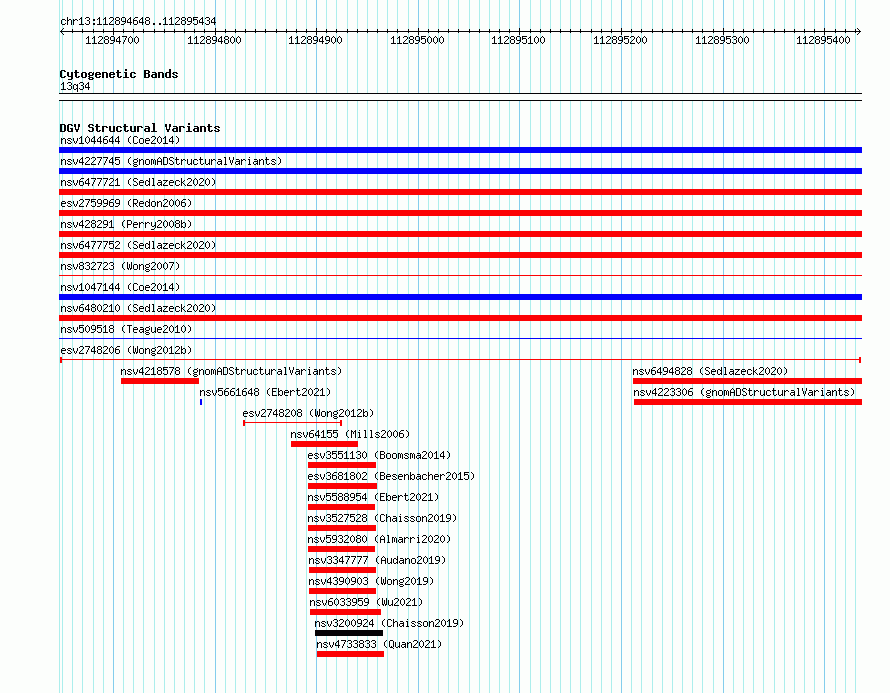The image size is (890, 693).
Task: Click nsv5932080 (Almarri2020) label
Action: [x=379, y=539]
